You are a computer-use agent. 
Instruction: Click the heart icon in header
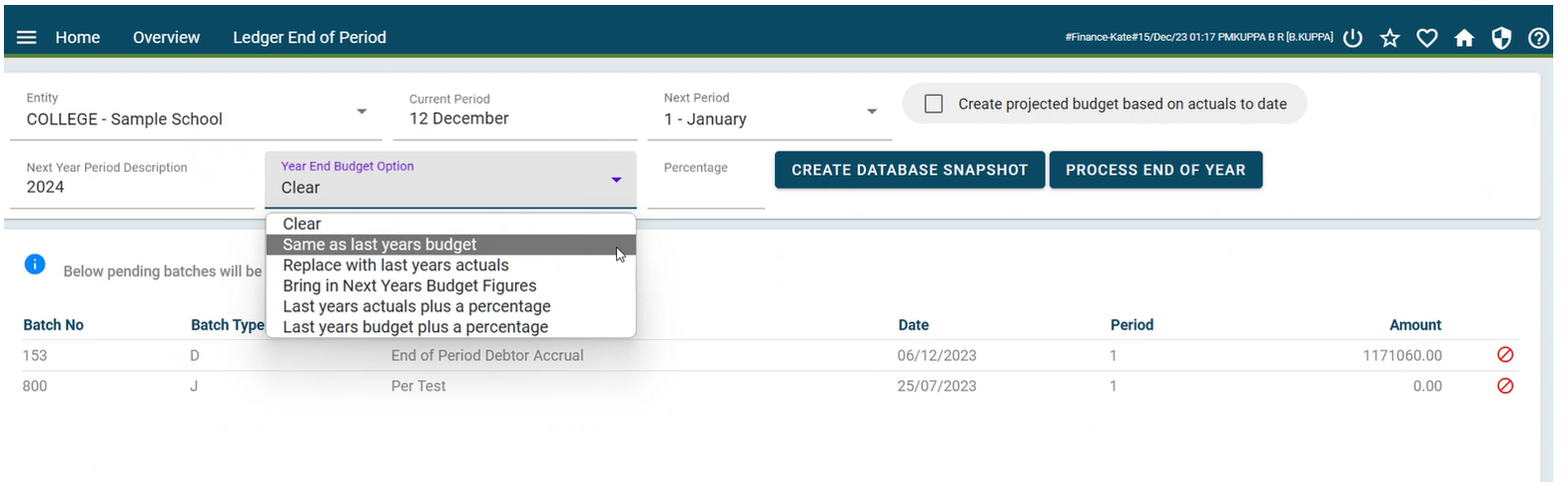pyautogui.click(x=1427, y=38)
